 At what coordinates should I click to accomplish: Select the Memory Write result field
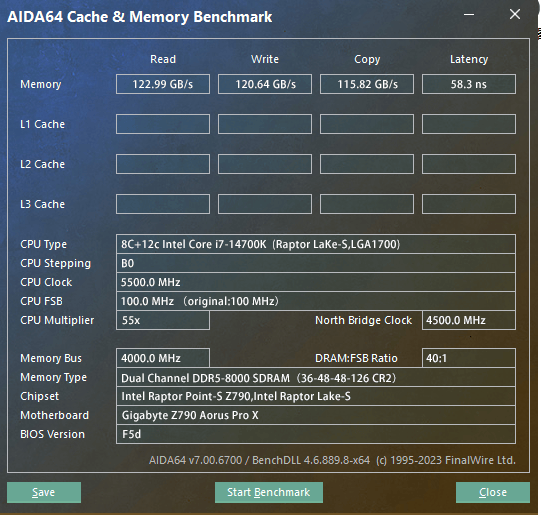click(x=265, y=84)
